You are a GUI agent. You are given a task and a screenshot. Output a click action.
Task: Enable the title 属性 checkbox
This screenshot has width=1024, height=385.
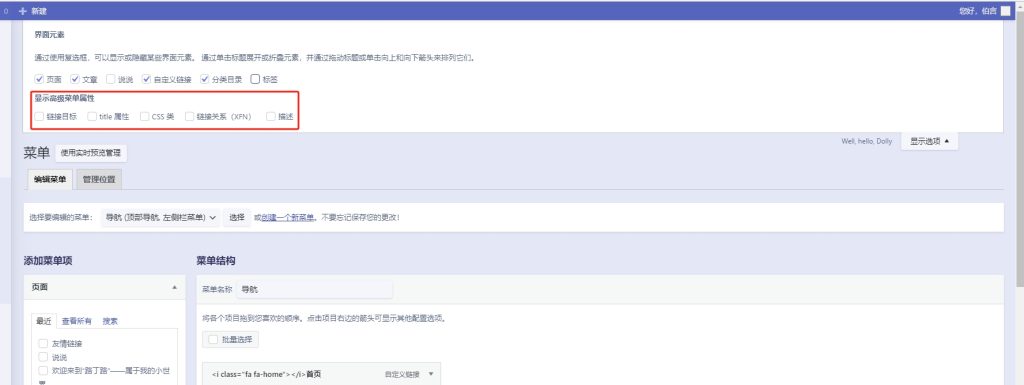click(92, 116)
